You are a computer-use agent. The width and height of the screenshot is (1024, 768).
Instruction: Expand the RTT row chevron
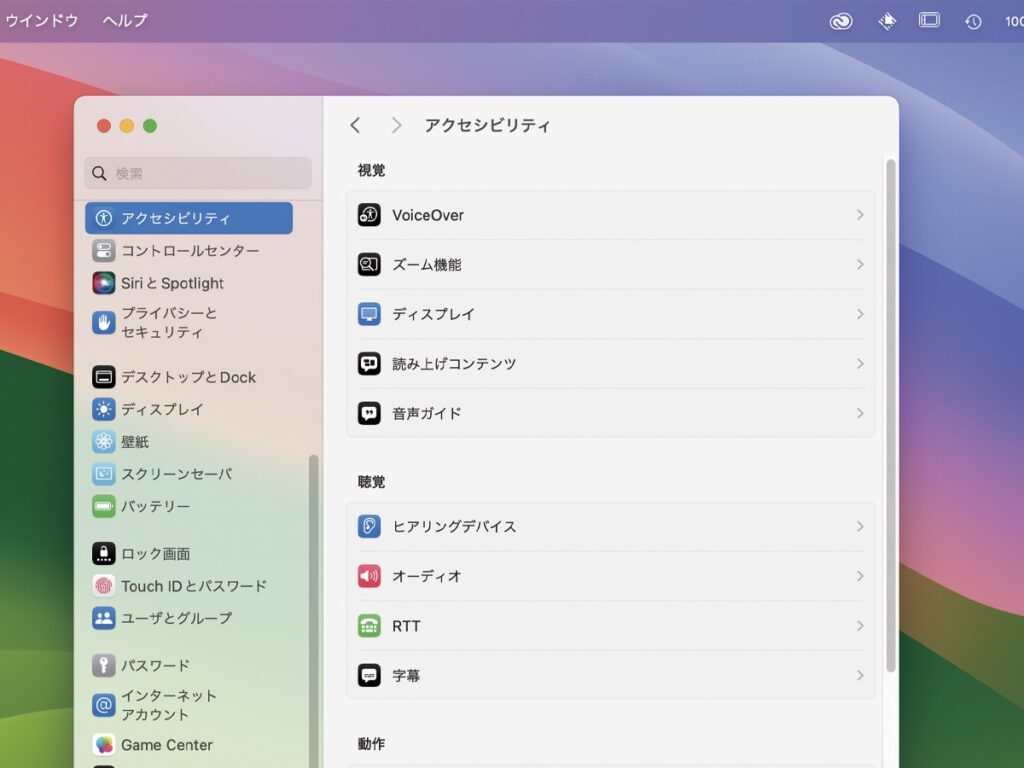pyautogui.click(x=860, y=626)
